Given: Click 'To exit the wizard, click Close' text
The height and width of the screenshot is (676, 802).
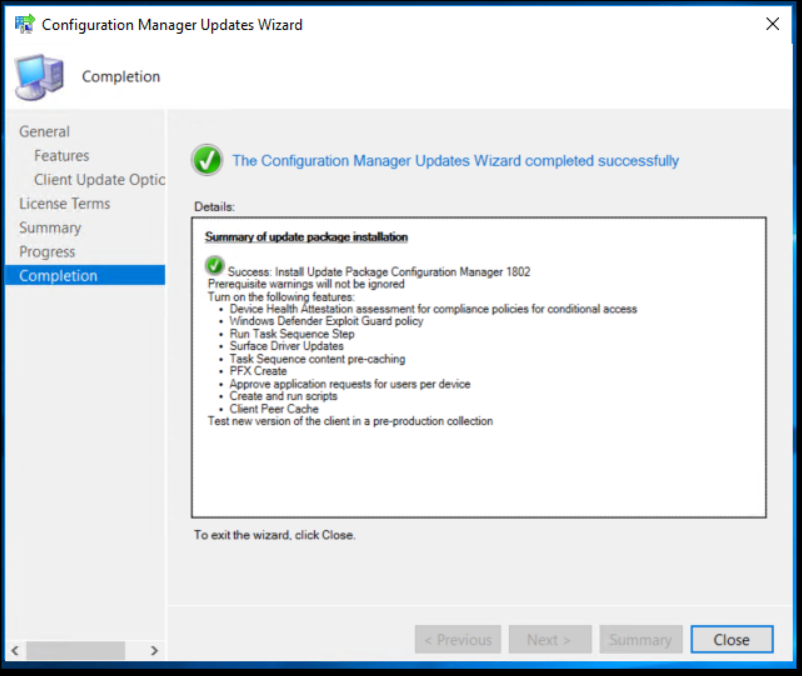Looking at the screenshot, I should click(274, 535).
